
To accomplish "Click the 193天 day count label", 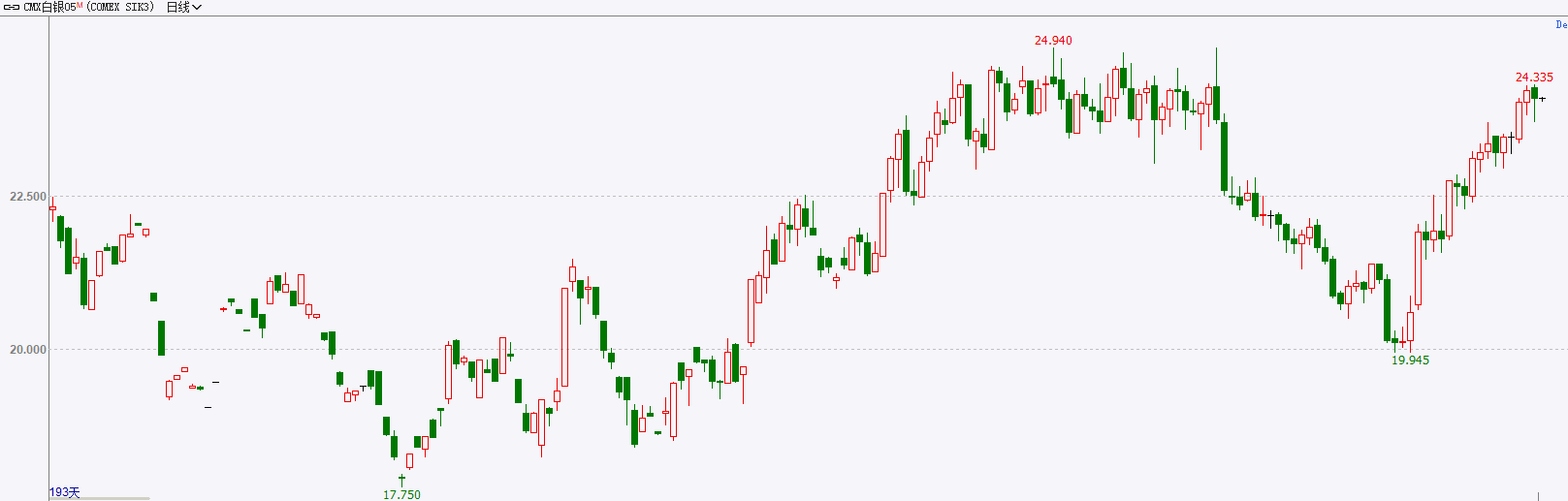I will (x=65, y=492).
